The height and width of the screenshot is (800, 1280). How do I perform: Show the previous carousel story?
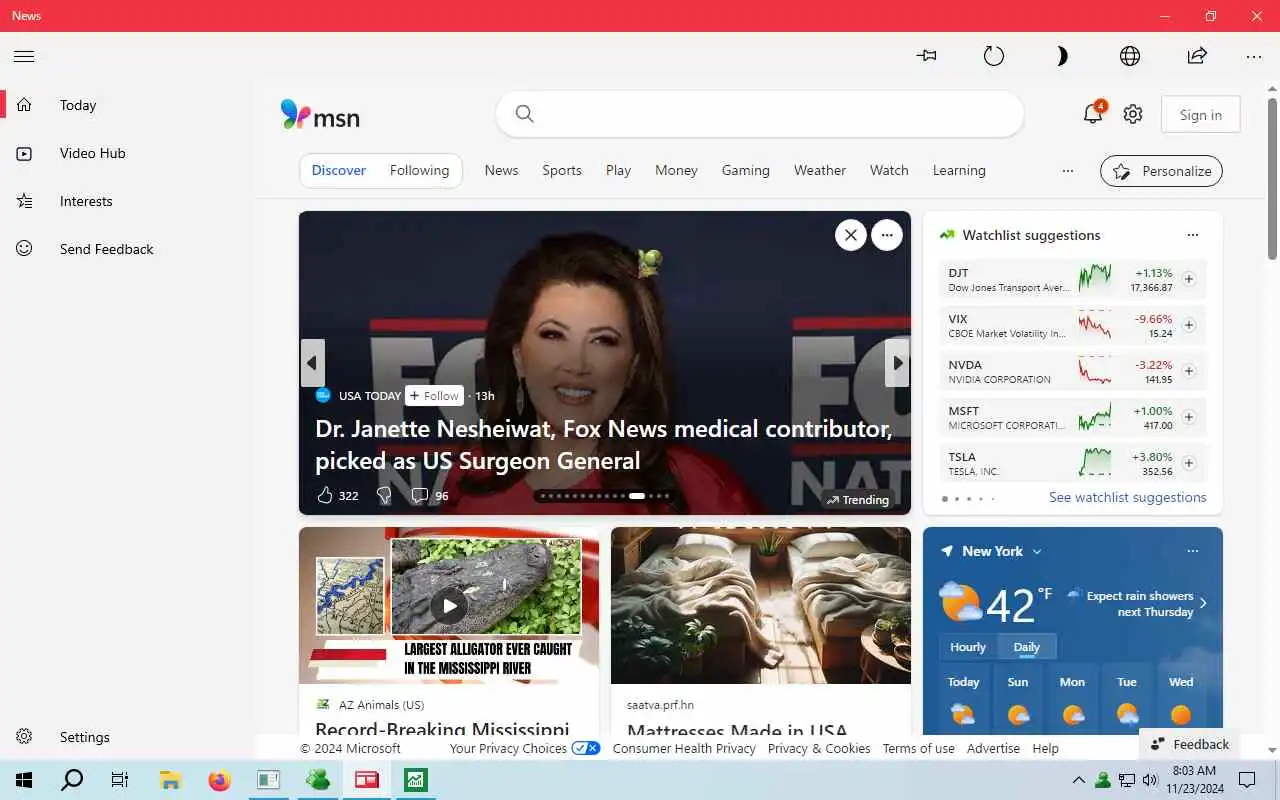(x=312, y=363)
